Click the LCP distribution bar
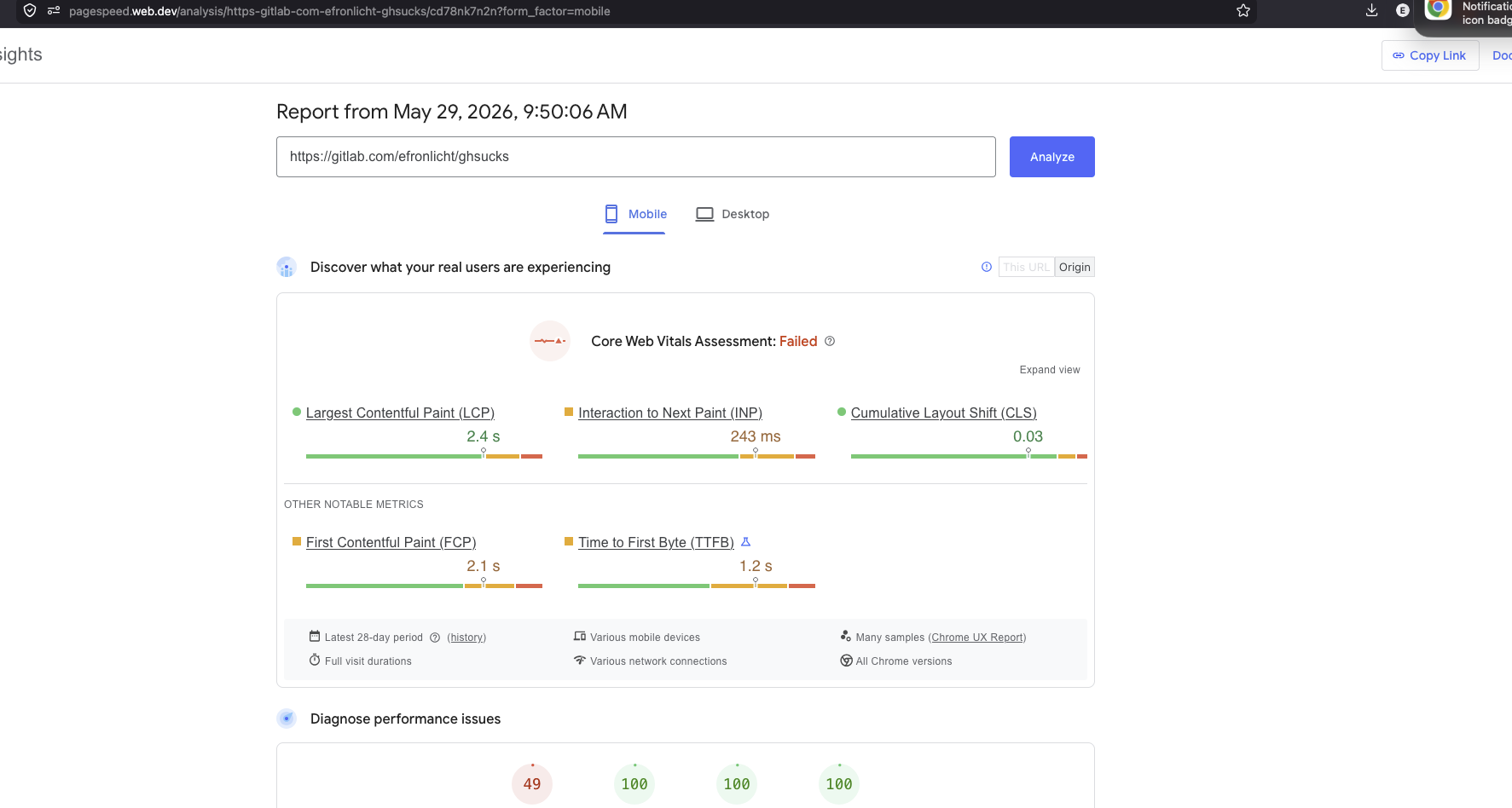The image size is (1512, 808). pos(424,456)
